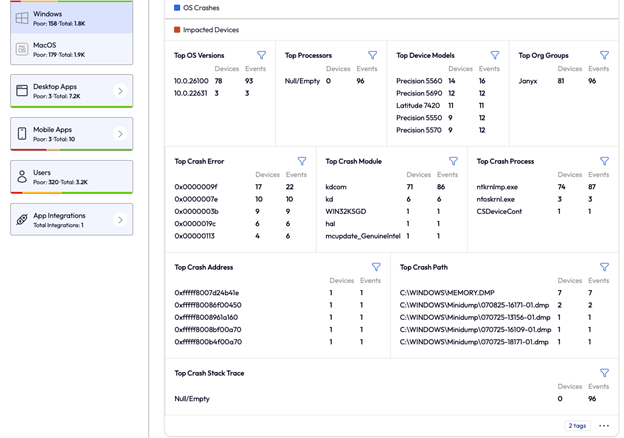Image resolution: width=624 pixels, height=438 pixels.
Task: Open the 2 tags button
Action: (x=577, y=426)
